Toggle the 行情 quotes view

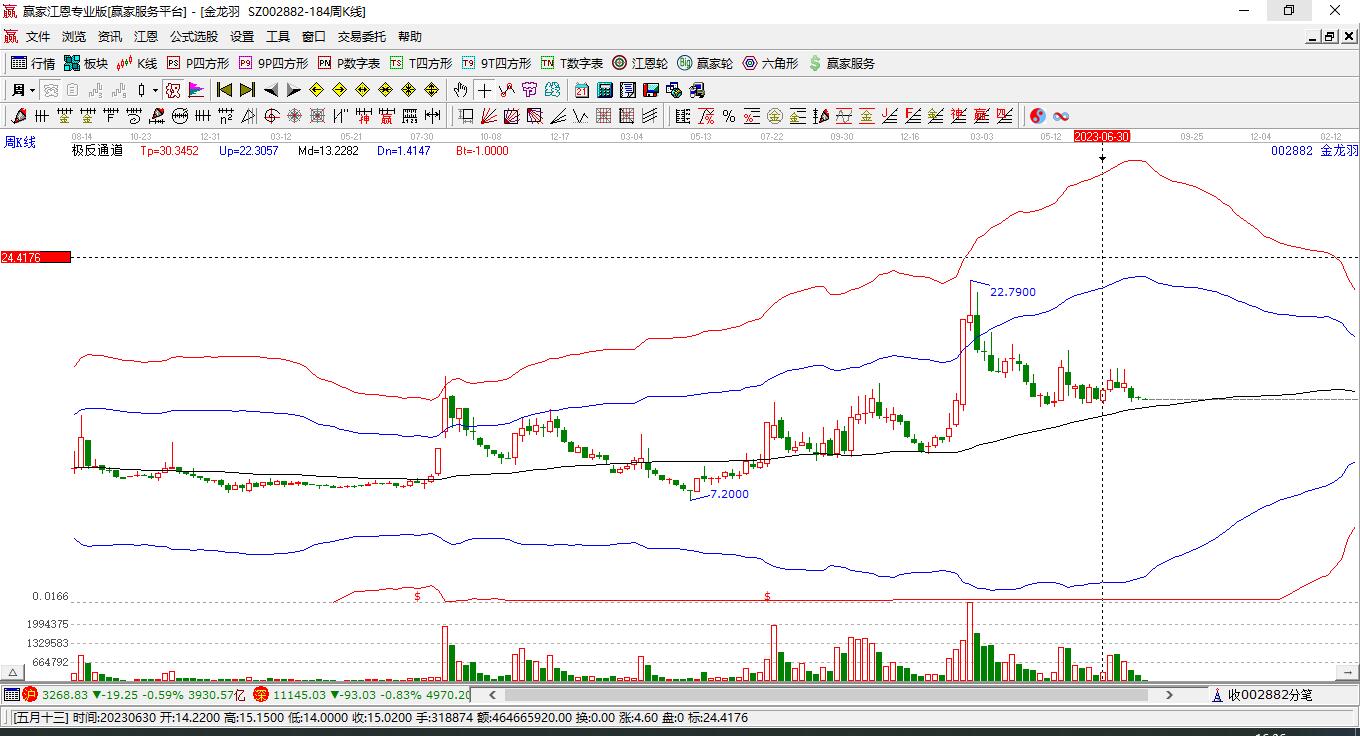coord(33,63)
